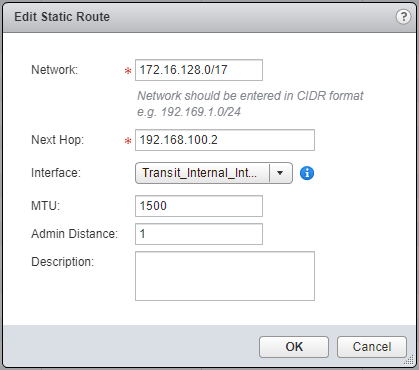Open help via the question mark icon
Screen dimensions: 419x370
pyautogui.click(x=403, y=16)
